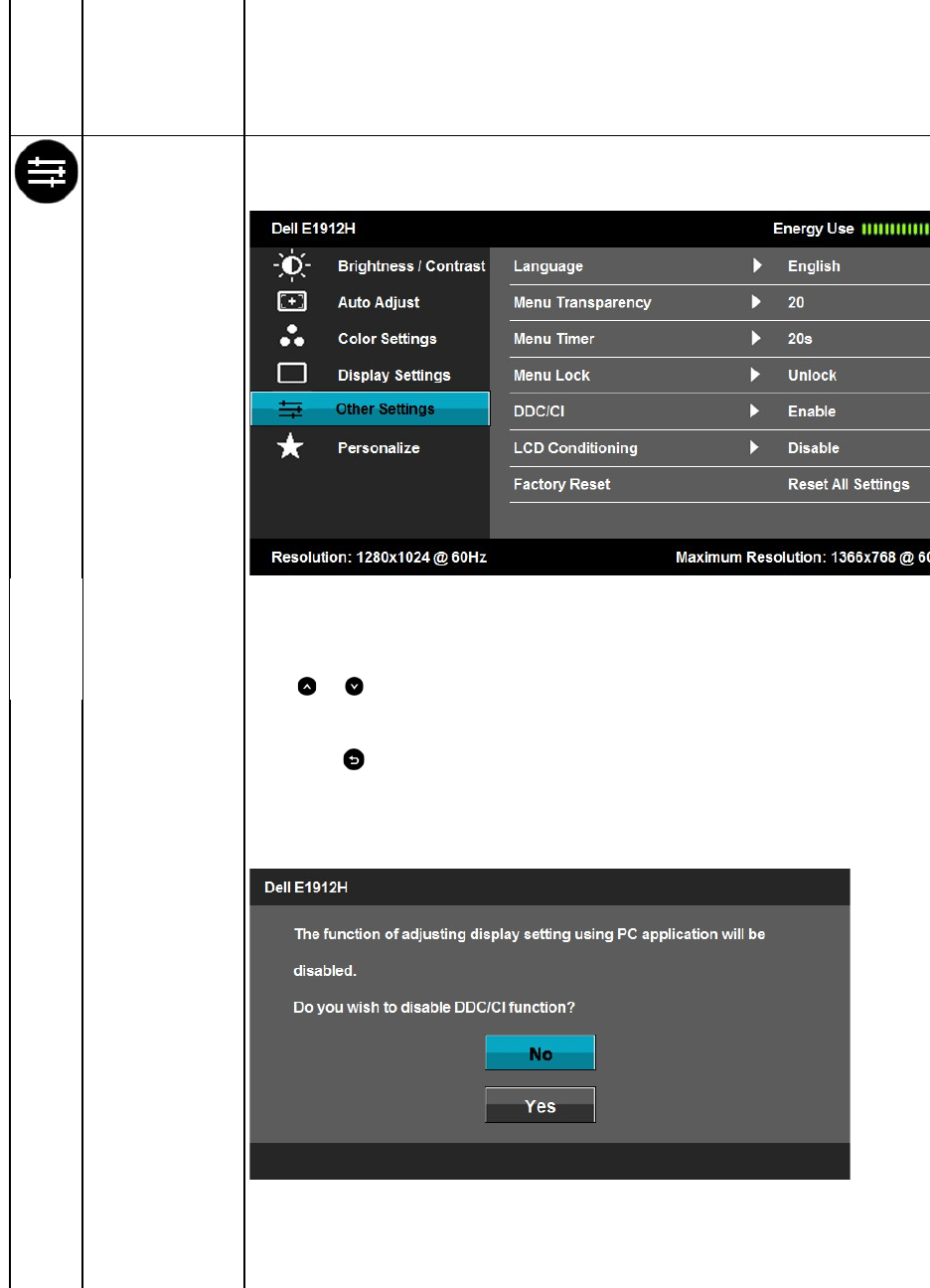Click the LCD Conditioning Disable value
The height and width of the screenshot is (1288, 930).
click(814, 448)
